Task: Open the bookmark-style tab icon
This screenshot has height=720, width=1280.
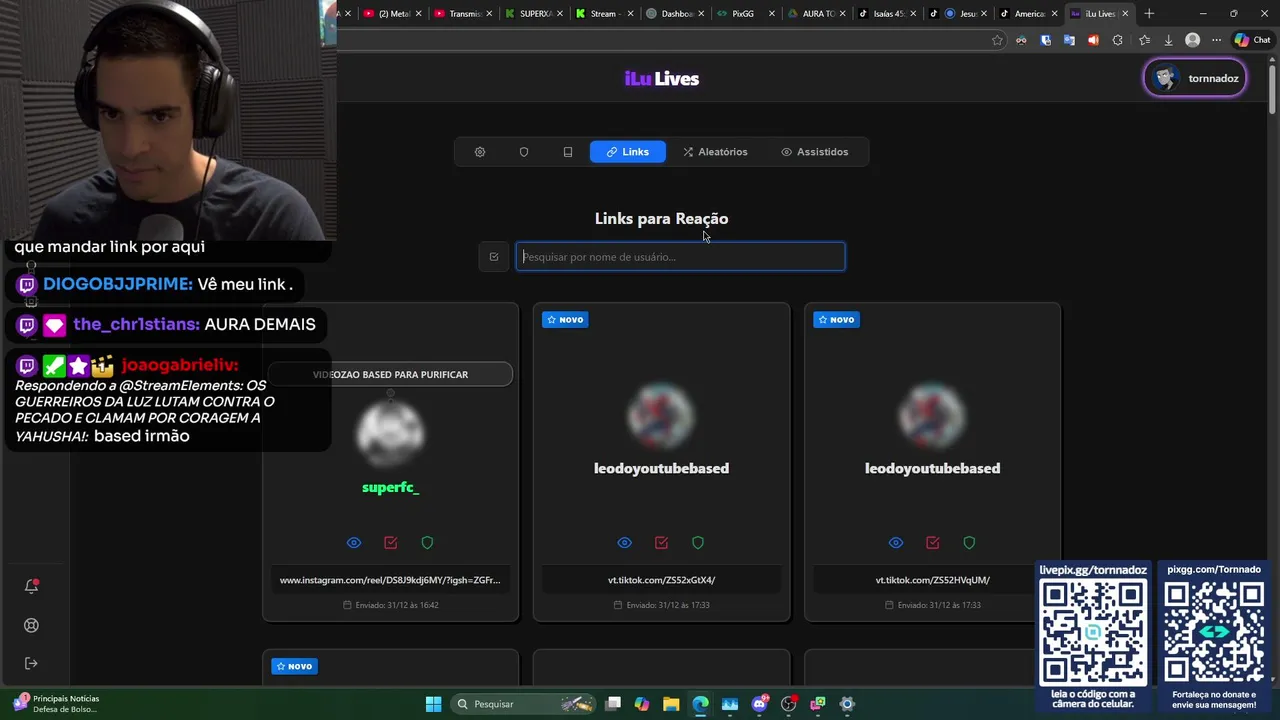Action: pyautogui.click(x=568, y=152)
